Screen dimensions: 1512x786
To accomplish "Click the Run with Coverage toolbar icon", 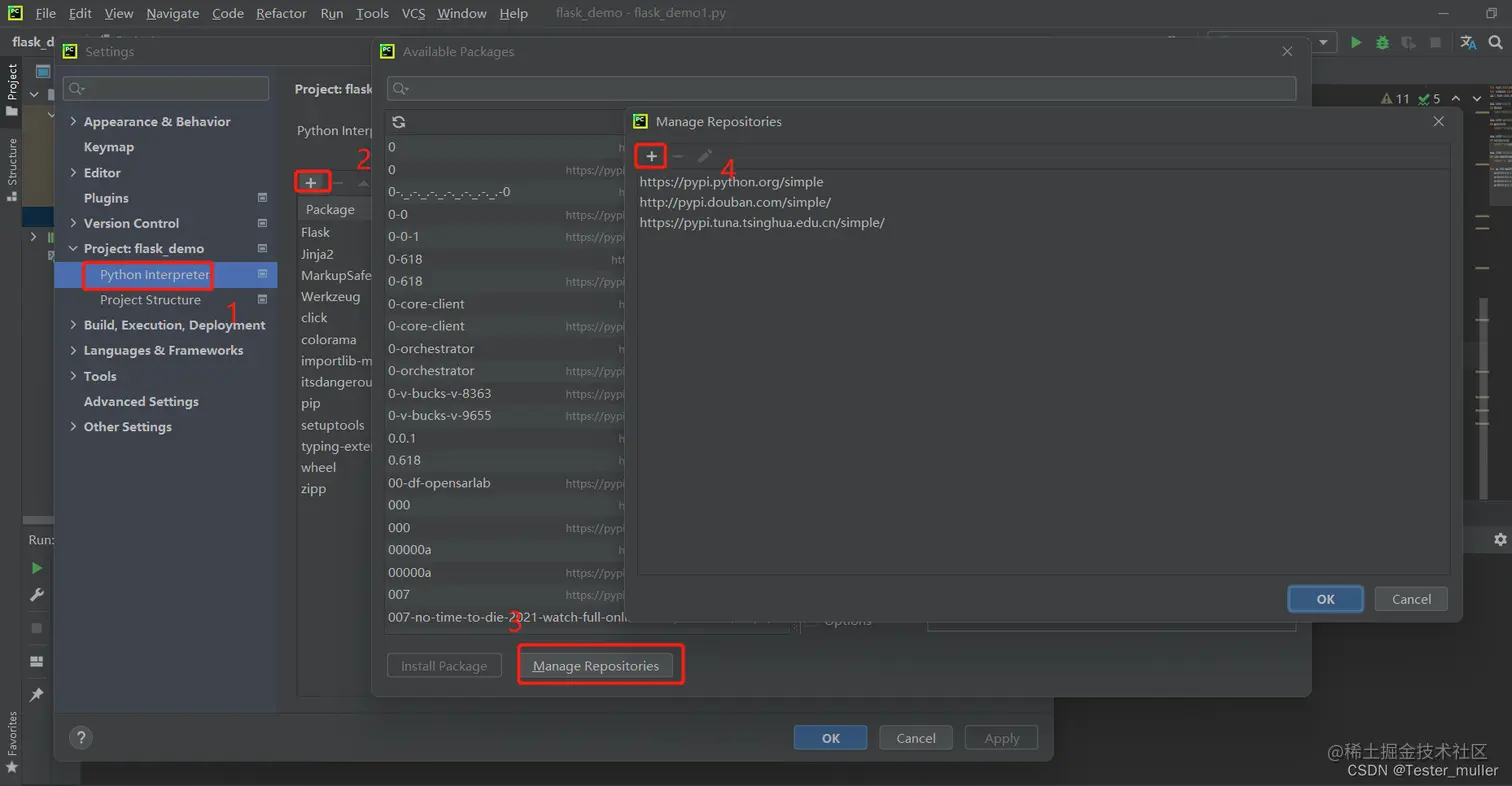I will coord(1408,42).
